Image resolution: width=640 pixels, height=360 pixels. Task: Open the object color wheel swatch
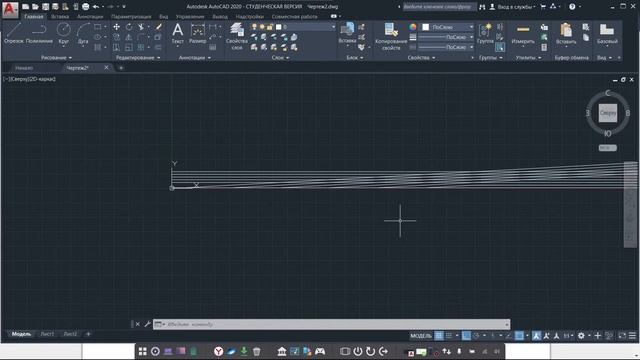click(x=413, y=27)
